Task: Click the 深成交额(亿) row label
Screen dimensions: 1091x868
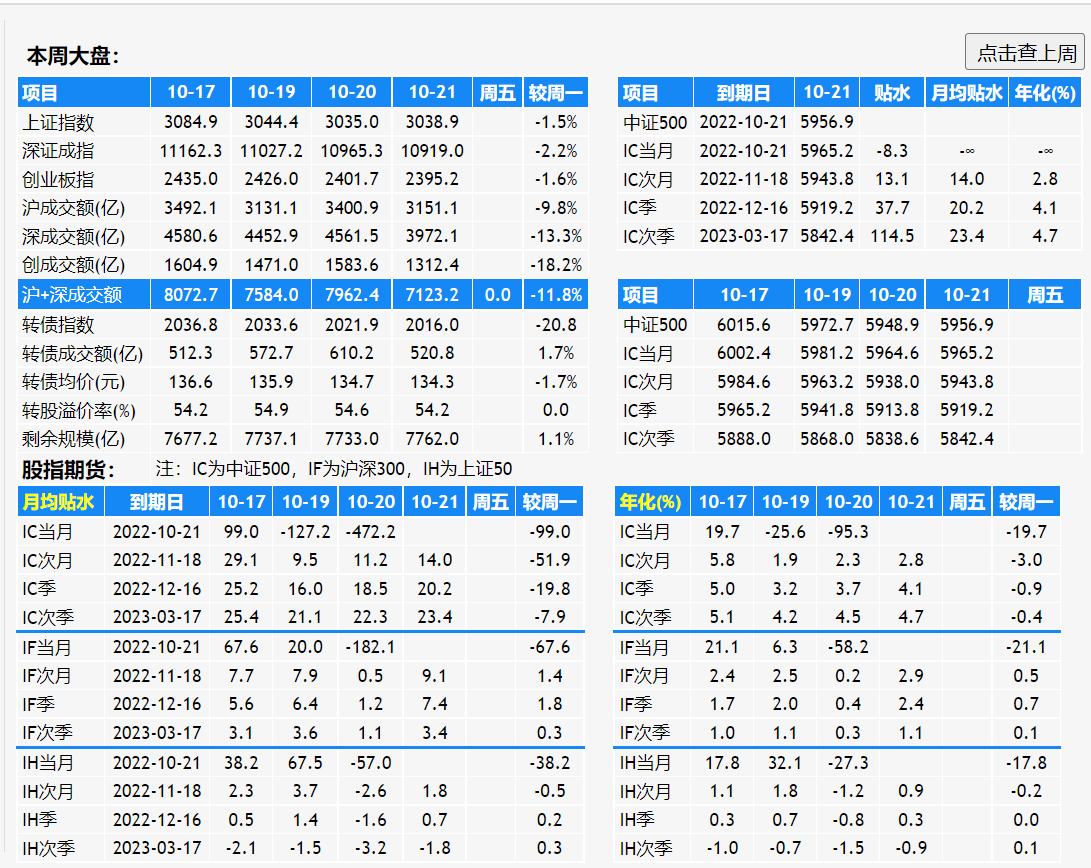Action: 73,236
